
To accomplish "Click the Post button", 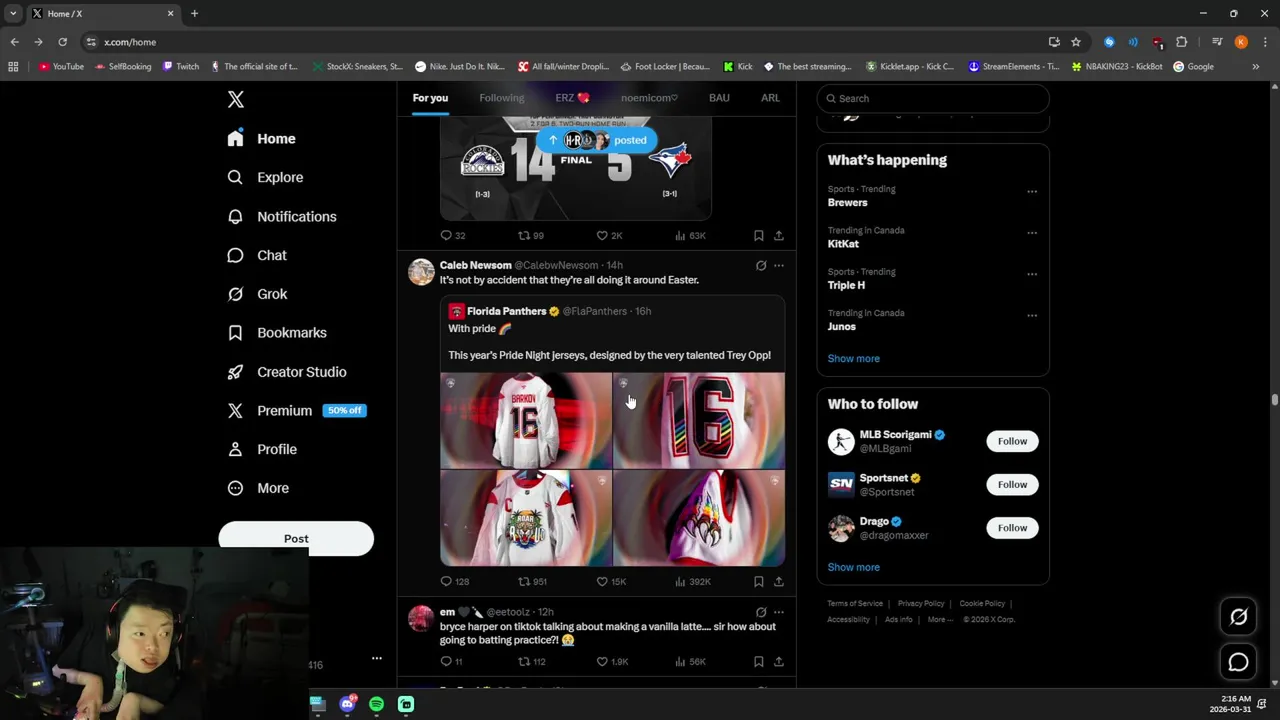I will pos(296,538).
